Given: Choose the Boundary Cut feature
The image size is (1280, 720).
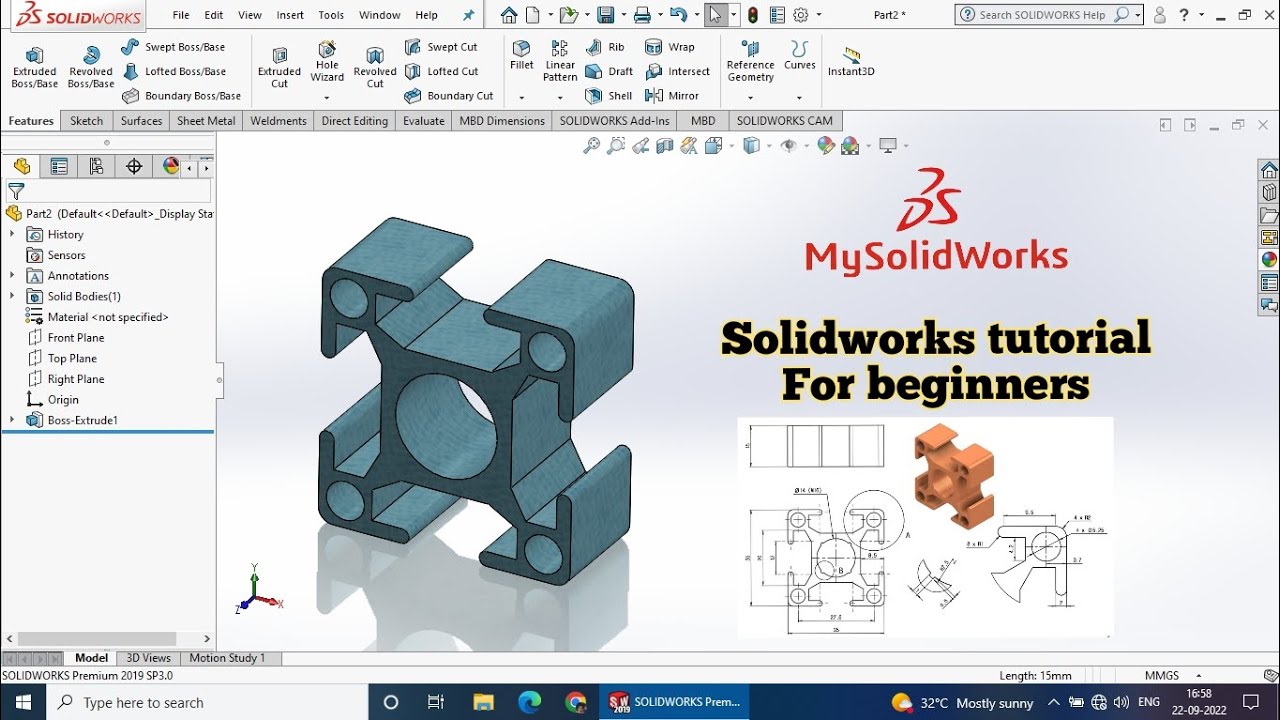Looking at the screenshot, I should (449, 96).
